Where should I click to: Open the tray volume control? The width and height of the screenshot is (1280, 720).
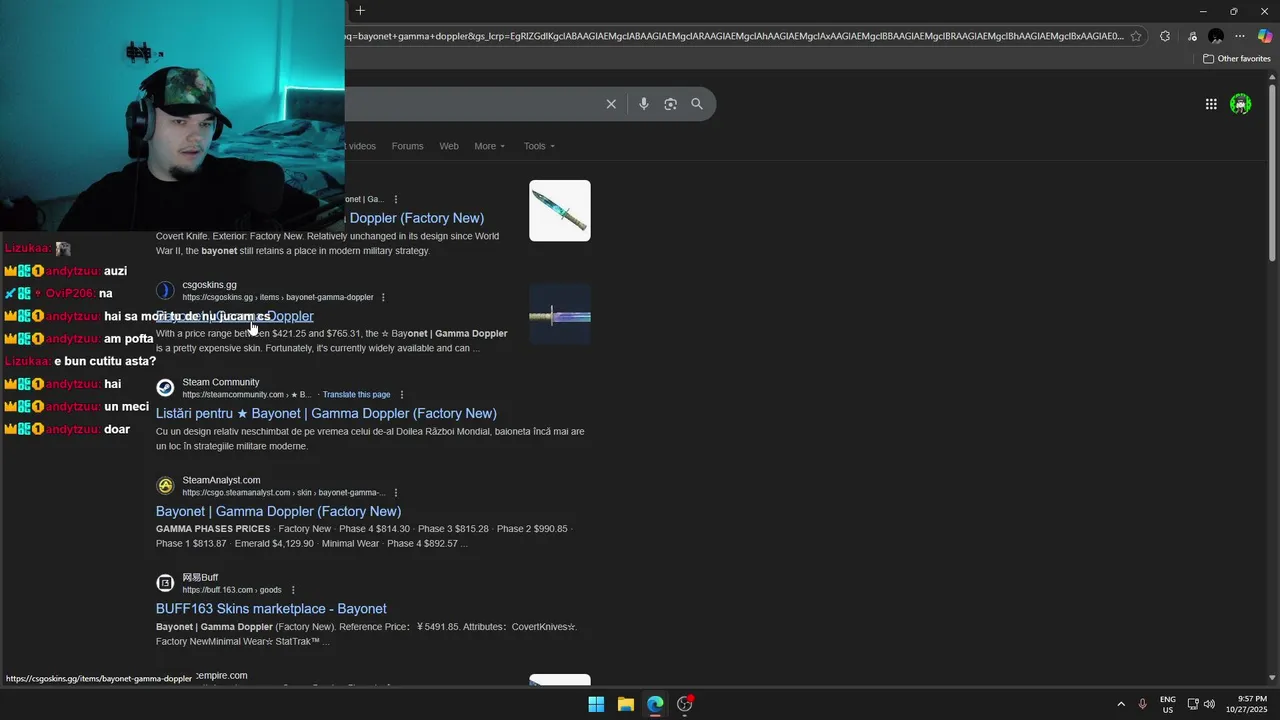click(1209, 704)
